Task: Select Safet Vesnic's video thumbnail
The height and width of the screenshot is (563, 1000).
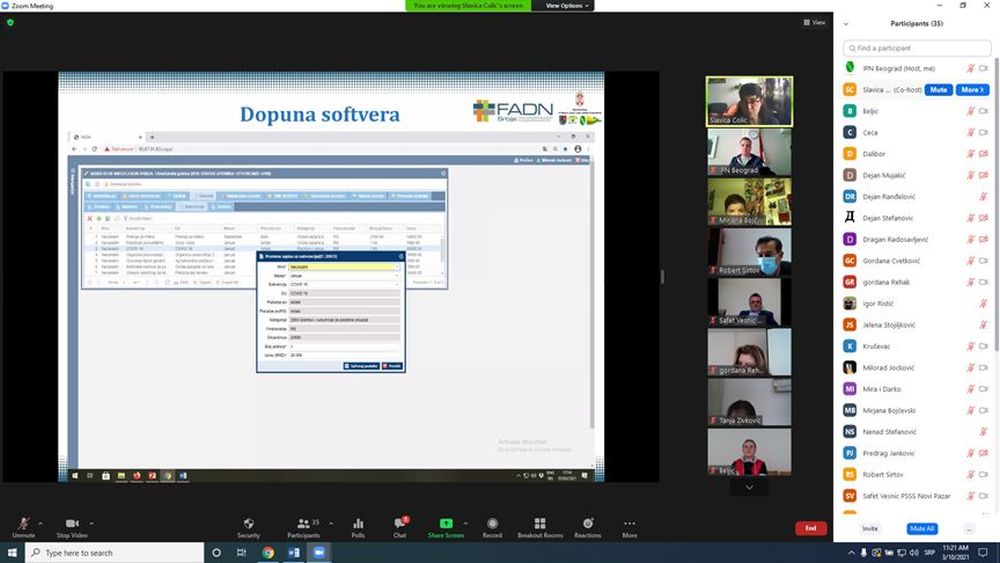Action: point(749,302)
